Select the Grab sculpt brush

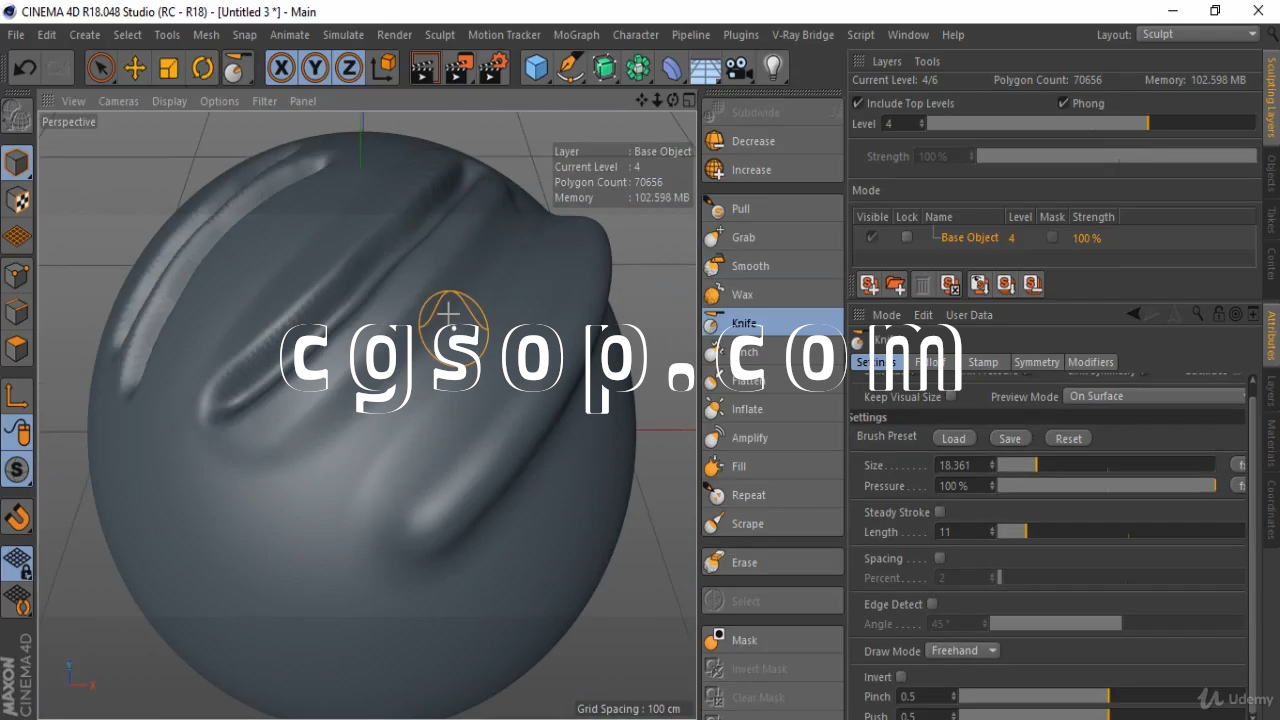point(773,237)
